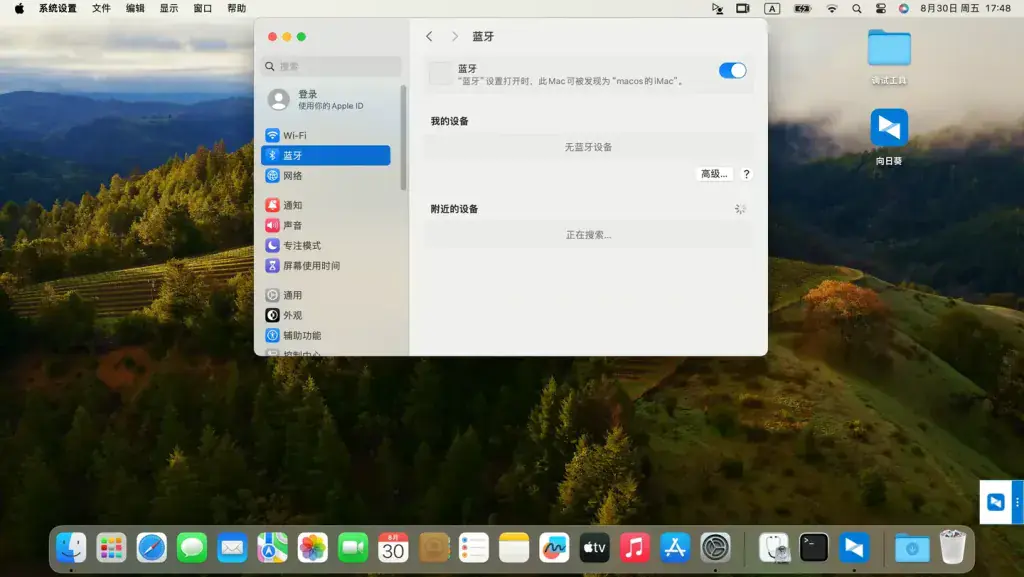Open the input source 'A' menu
1024x577 pixels.
[x=772, y=8]
